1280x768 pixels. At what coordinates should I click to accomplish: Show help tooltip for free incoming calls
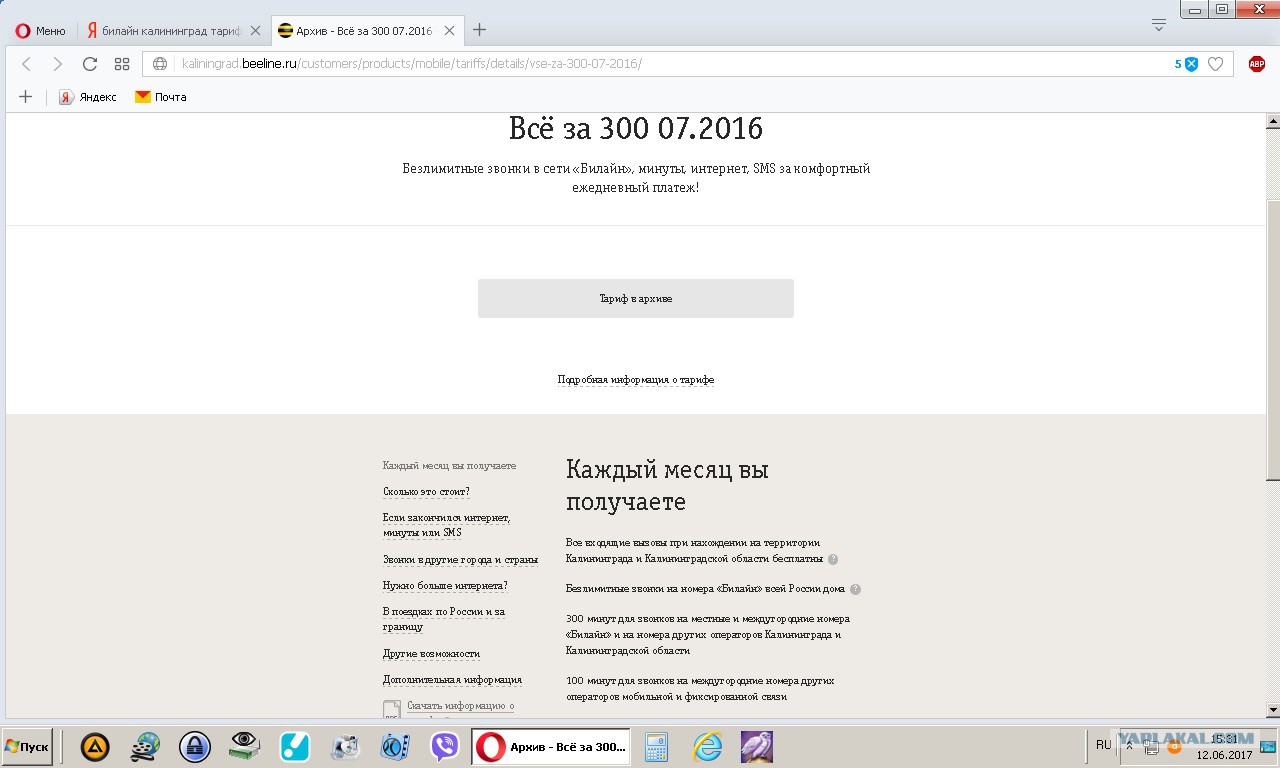pyautogui.click(x=833, y=560)
